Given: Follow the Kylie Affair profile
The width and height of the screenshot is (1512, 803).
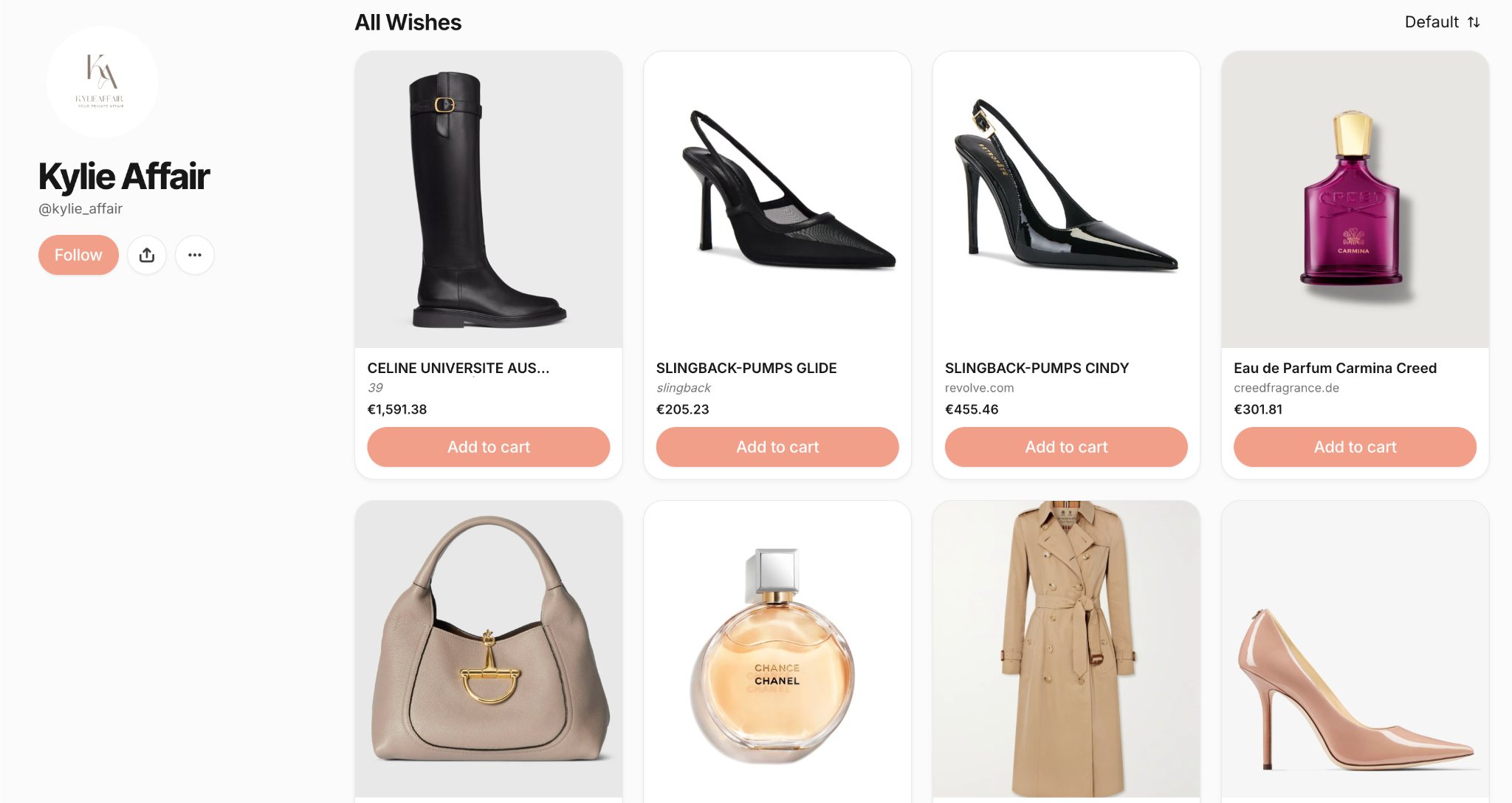Looking at the screenshot, I should point(78,255).
